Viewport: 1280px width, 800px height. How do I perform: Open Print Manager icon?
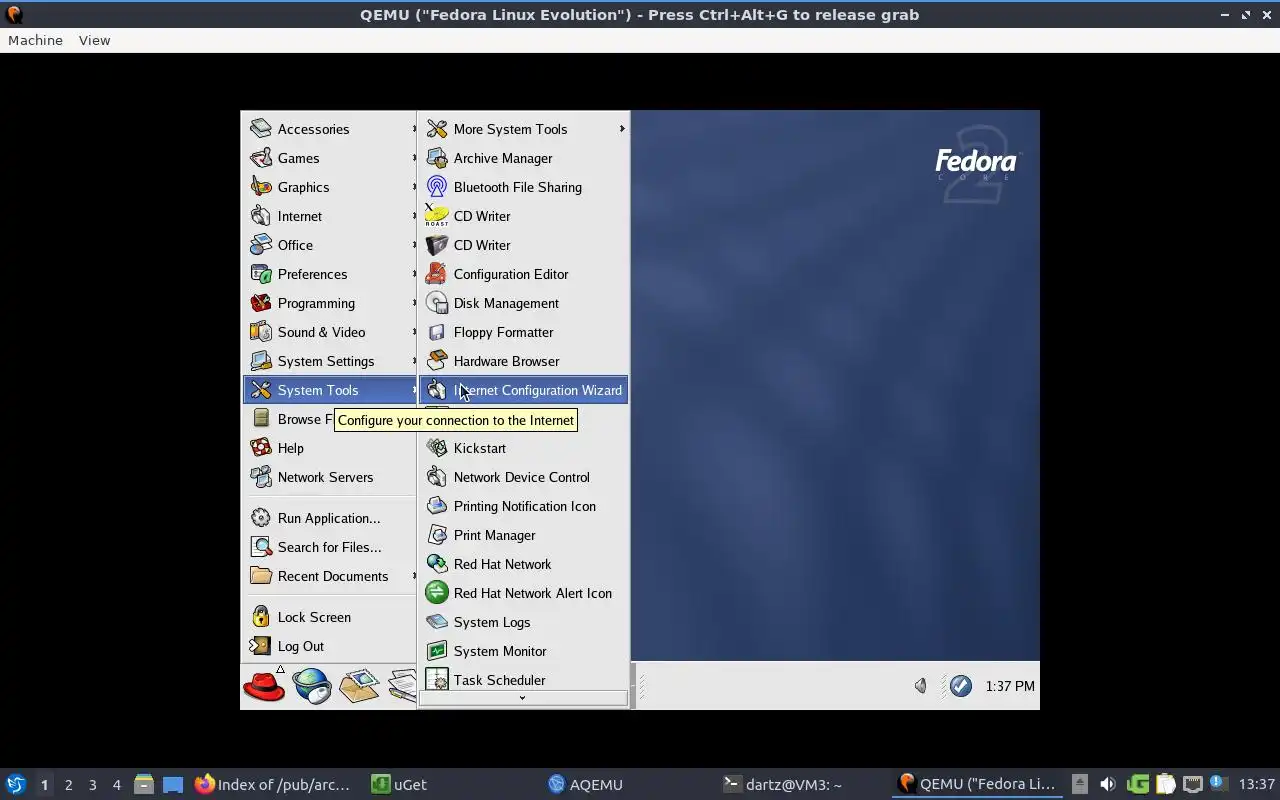tap(437, 535)
